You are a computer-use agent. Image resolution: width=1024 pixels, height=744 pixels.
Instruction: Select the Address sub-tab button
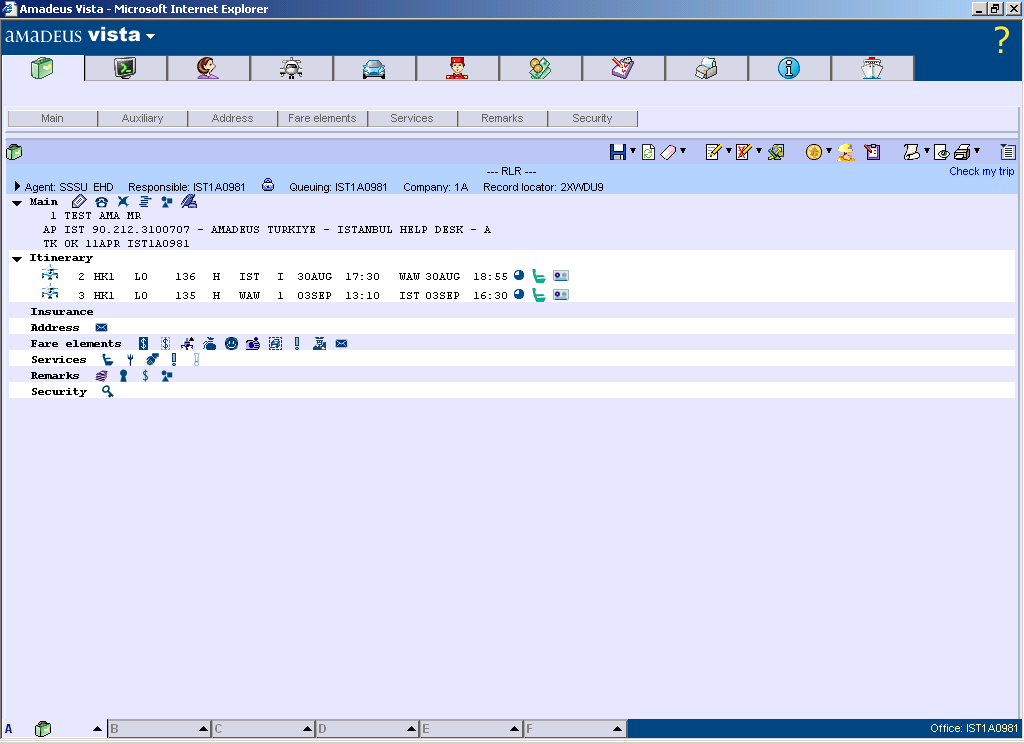[x=232, y=118]
